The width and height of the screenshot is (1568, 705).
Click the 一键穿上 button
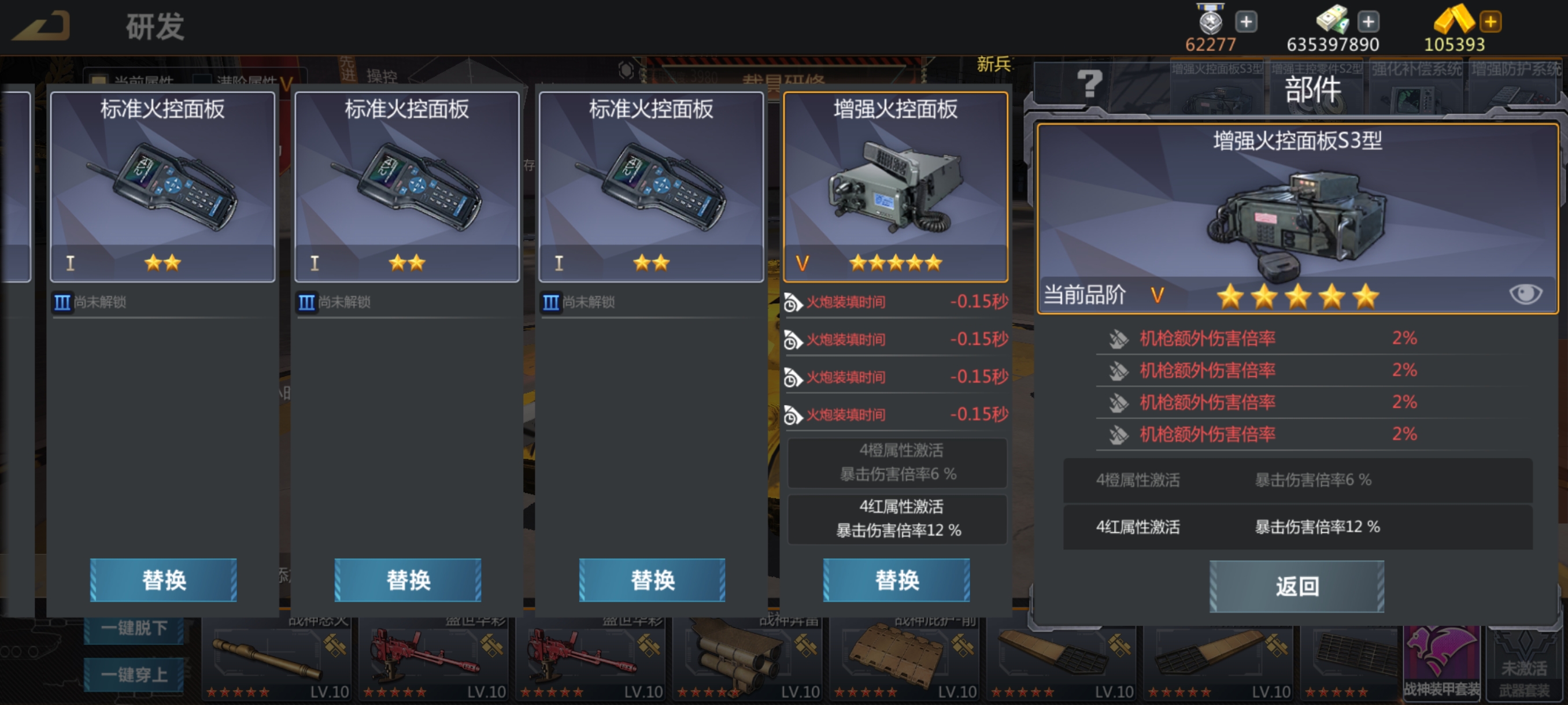pyautogui.click(x=134, y=674)
